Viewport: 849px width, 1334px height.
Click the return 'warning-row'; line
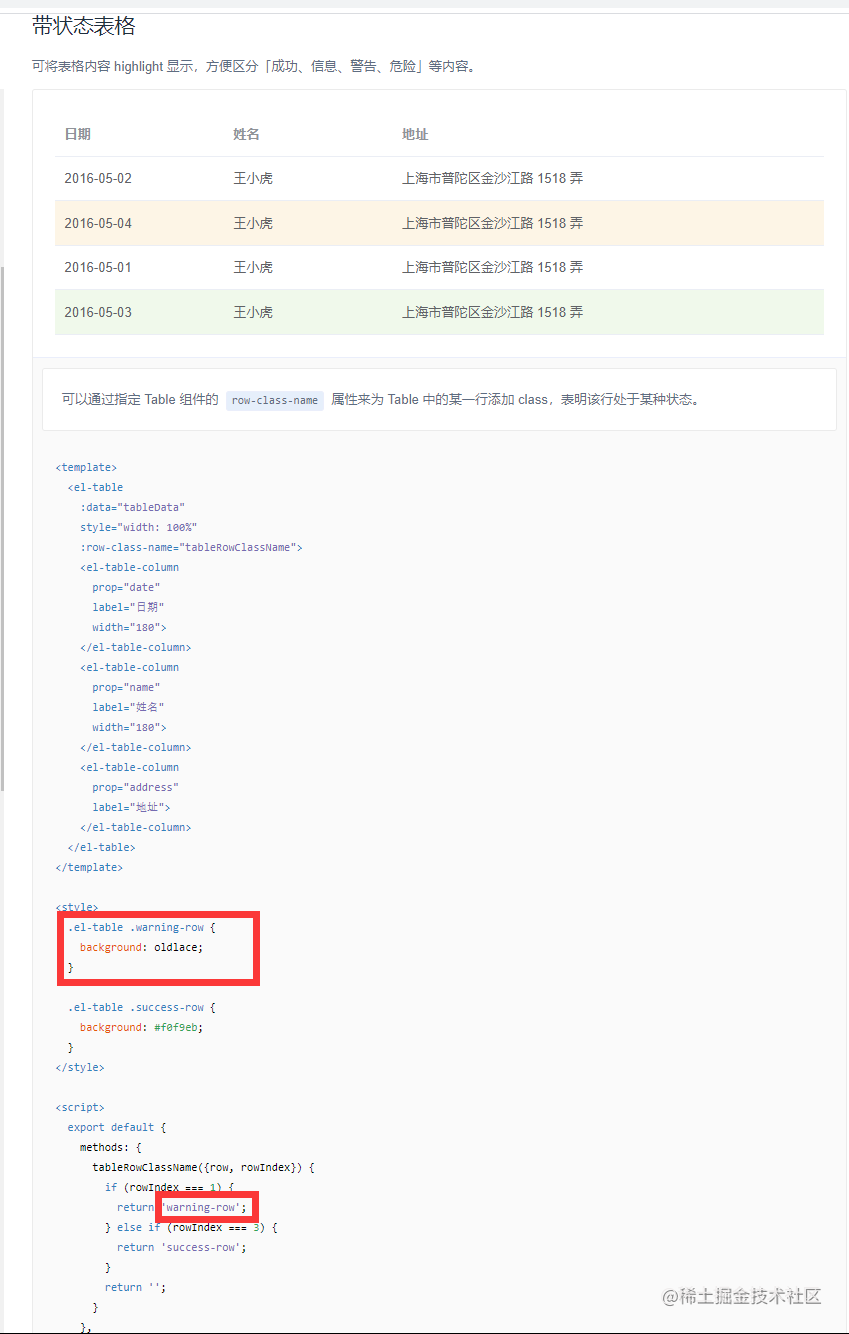(182, 1207)
